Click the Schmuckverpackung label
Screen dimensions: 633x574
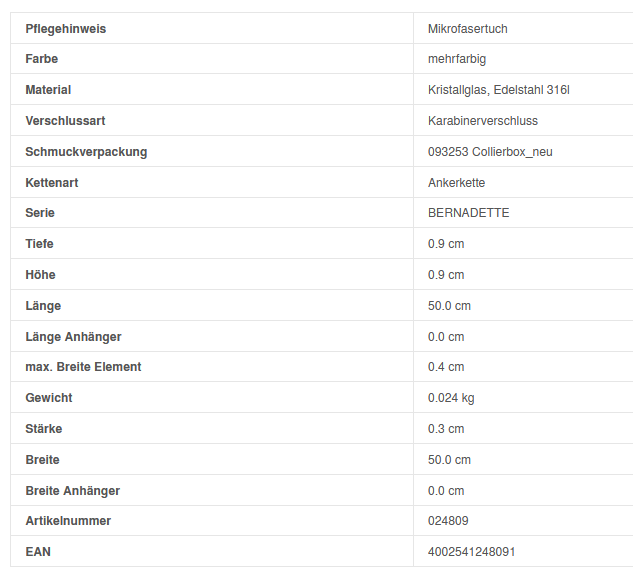point(86,152)
